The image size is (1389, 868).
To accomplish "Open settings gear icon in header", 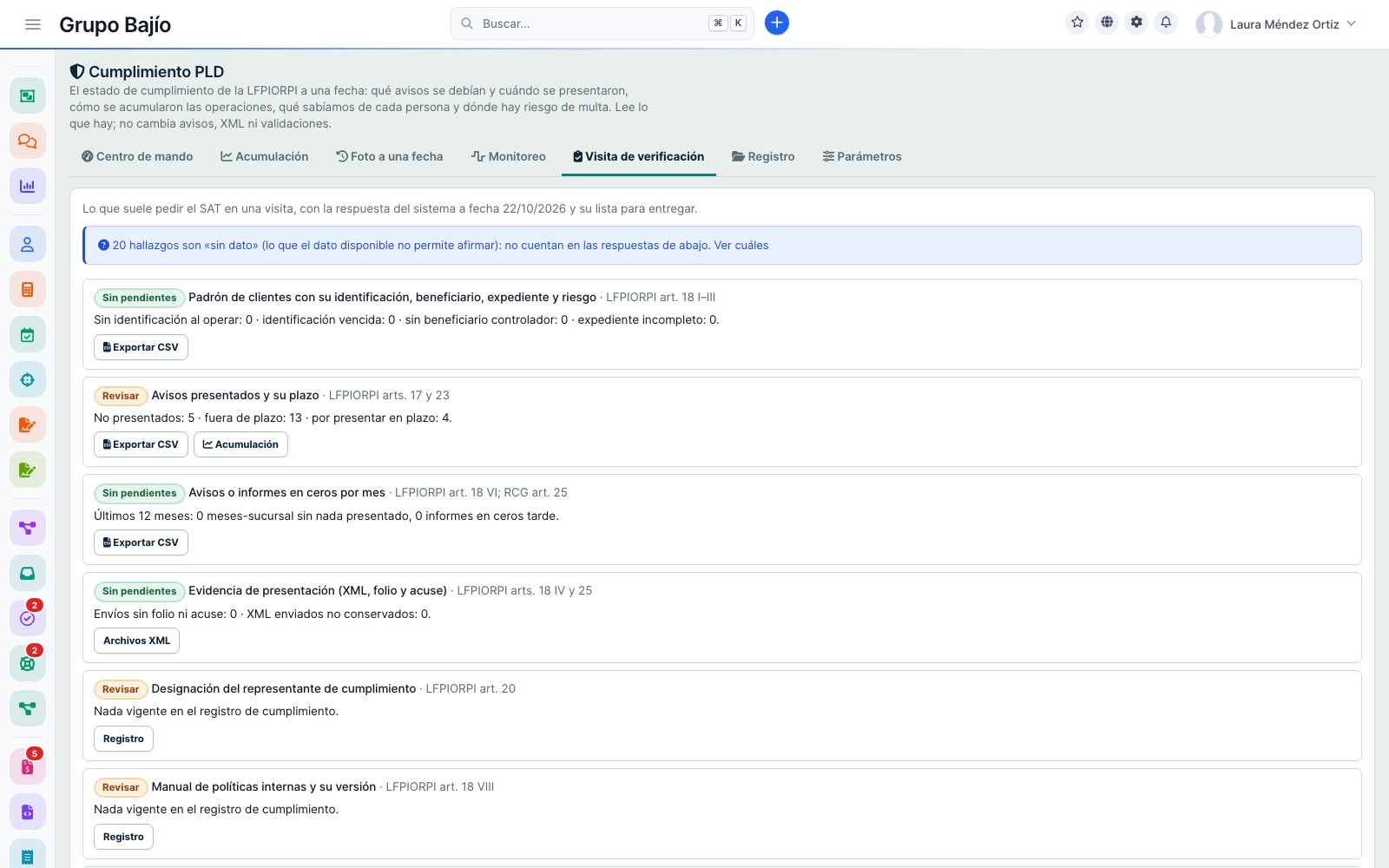I will coord(1136,23).
